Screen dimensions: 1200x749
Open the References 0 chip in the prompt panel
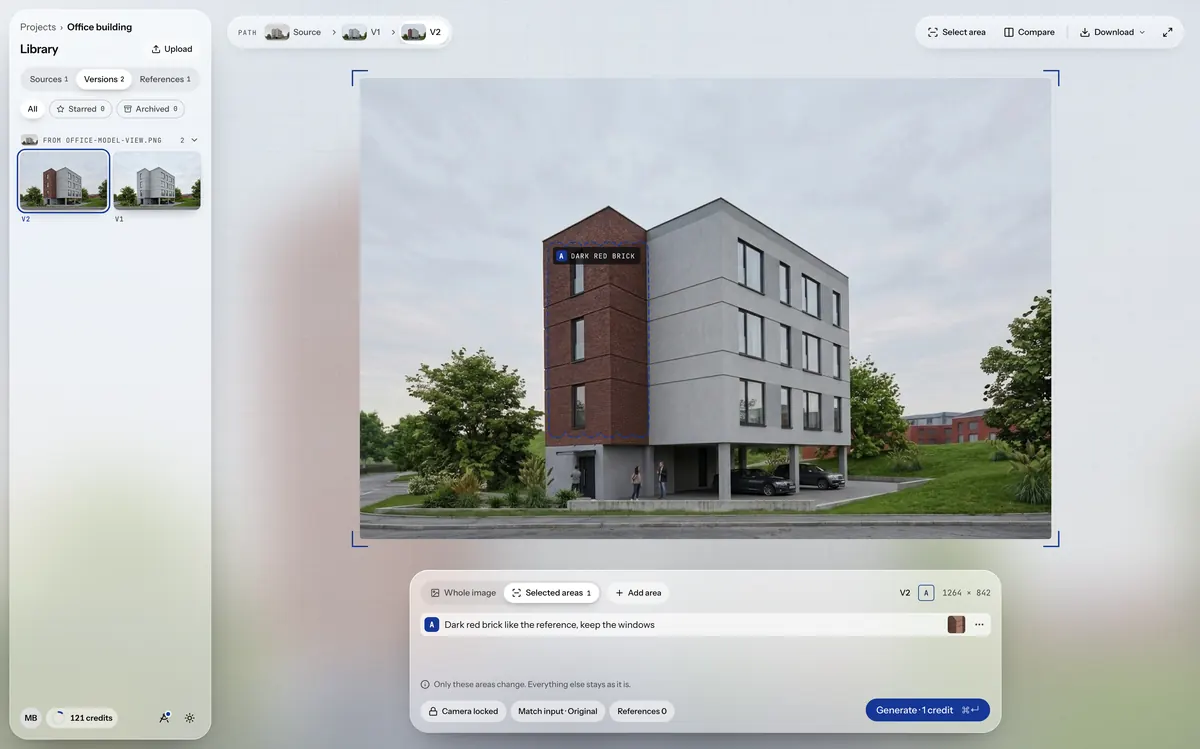coord(642,711)
